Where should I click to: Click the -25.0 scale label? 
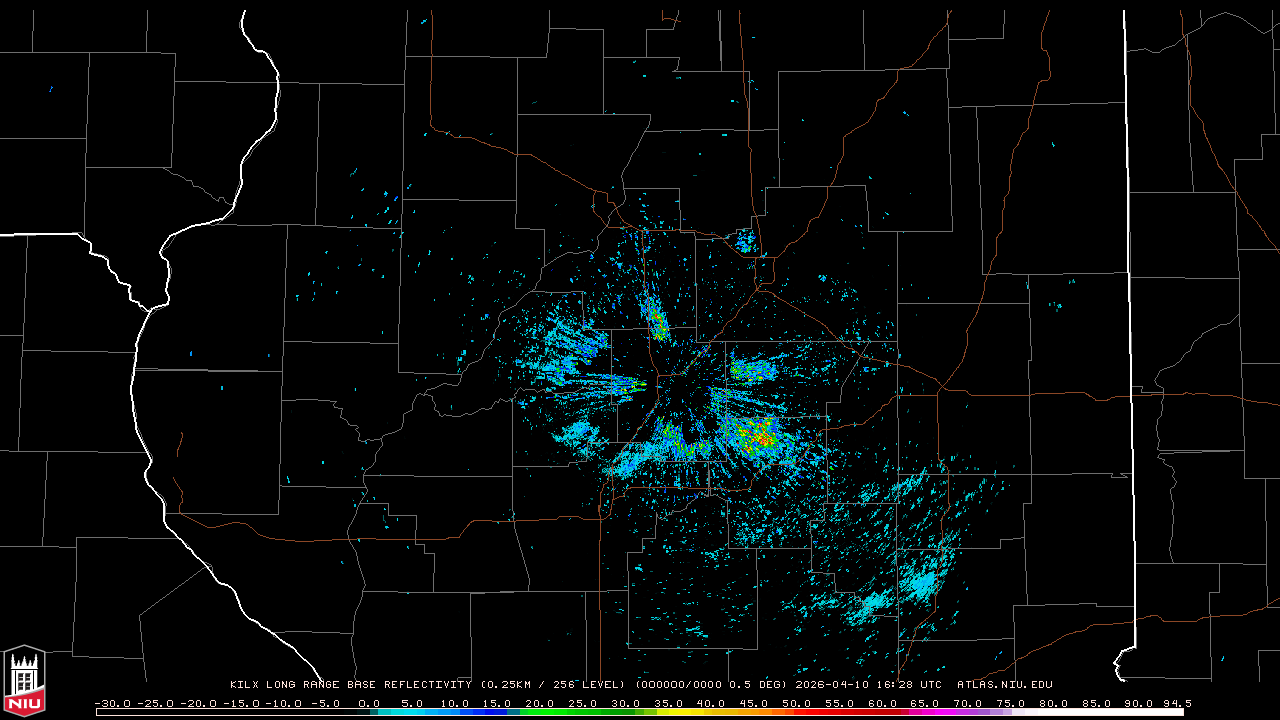point(154,703)
